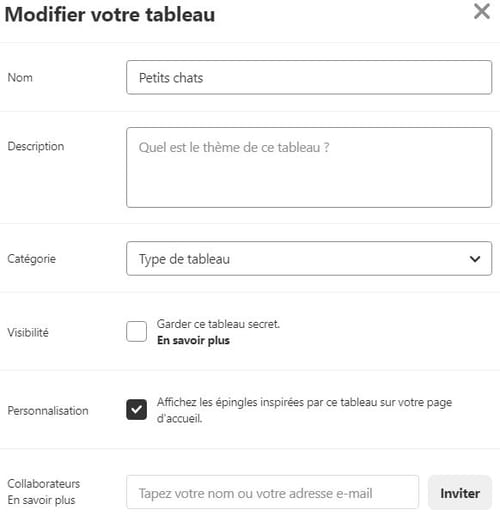Click the Affichez les épingles inspirées label text
Screen dimensions: 500x516
tap(304, 410)
